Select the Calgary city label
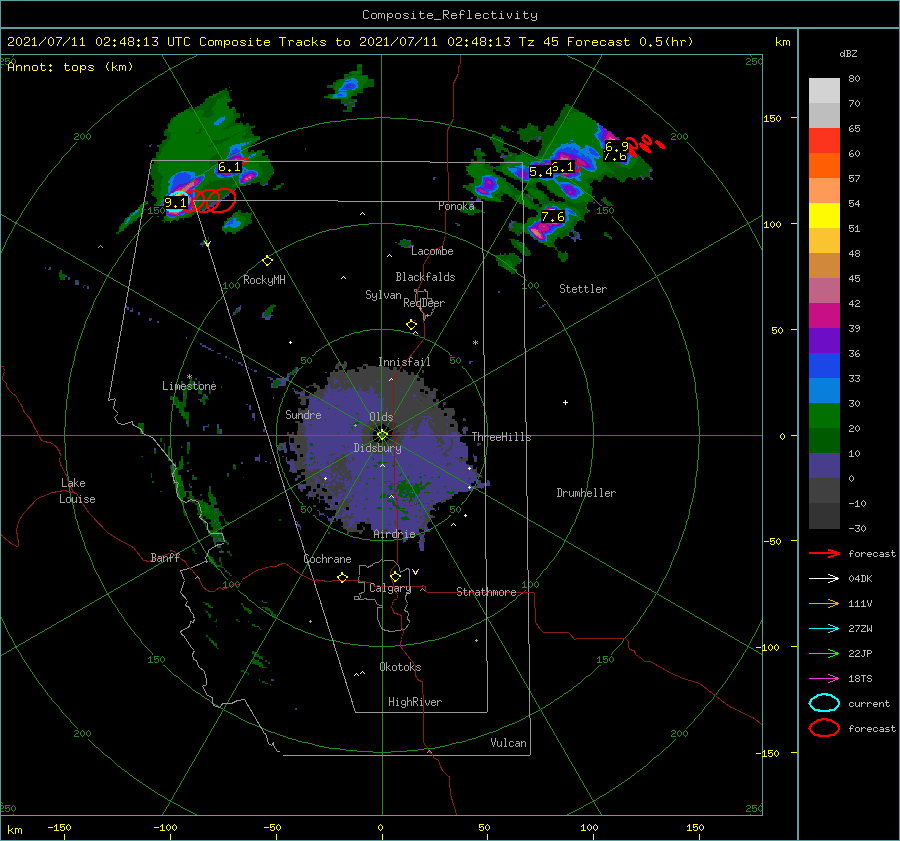Viewport: 900px width, 841px height. (x=390, y=588)
